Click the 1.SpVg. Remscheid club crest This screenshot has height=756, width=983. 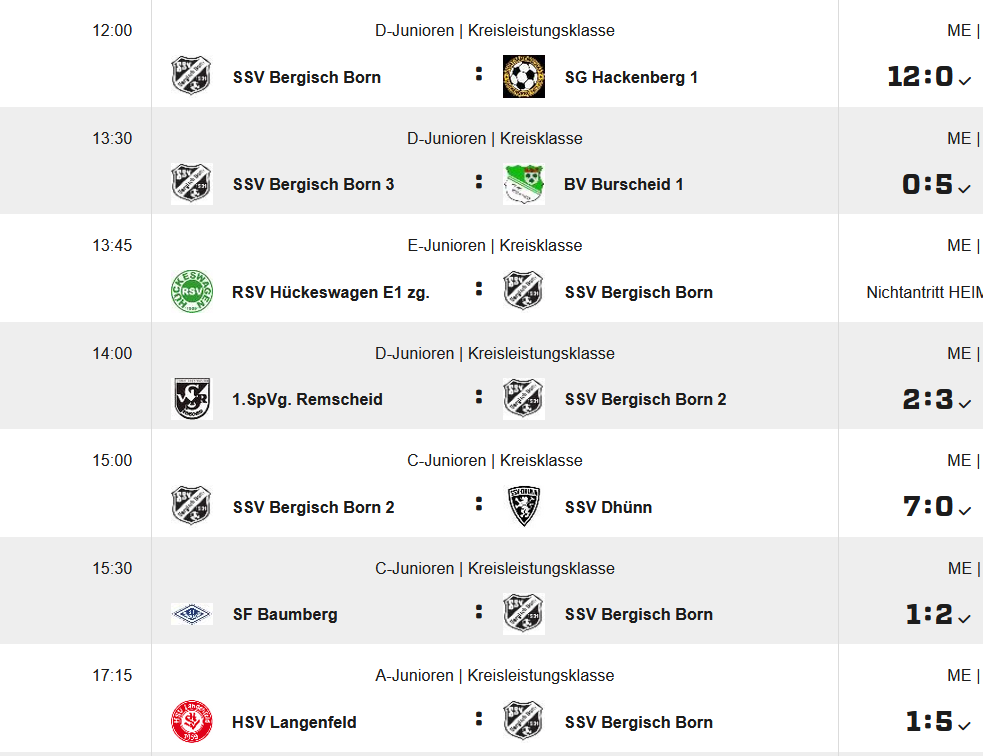[191, 399]
